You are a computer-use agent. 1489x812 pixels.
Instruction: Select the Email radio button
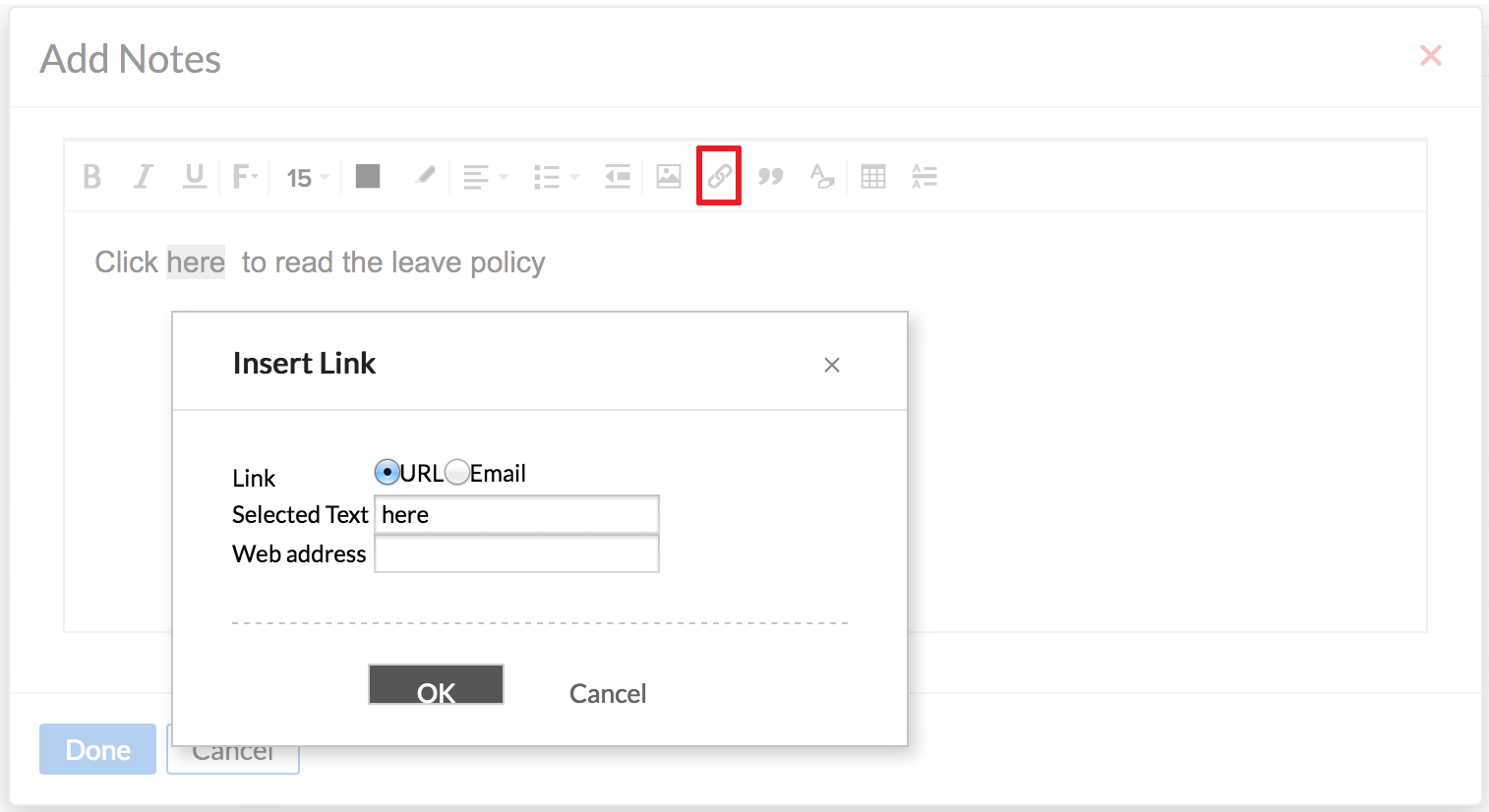[x=457, y=473]
